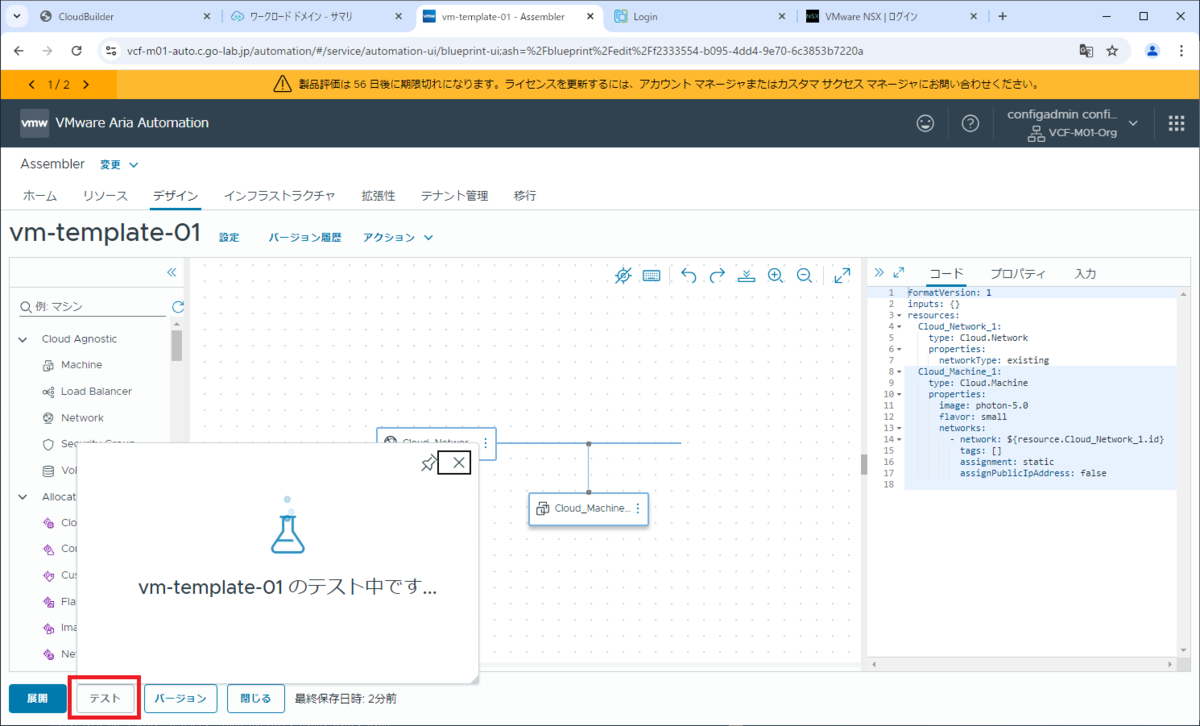Select Machine resource in palette
1200x726 pixels.
coord(81,365)
